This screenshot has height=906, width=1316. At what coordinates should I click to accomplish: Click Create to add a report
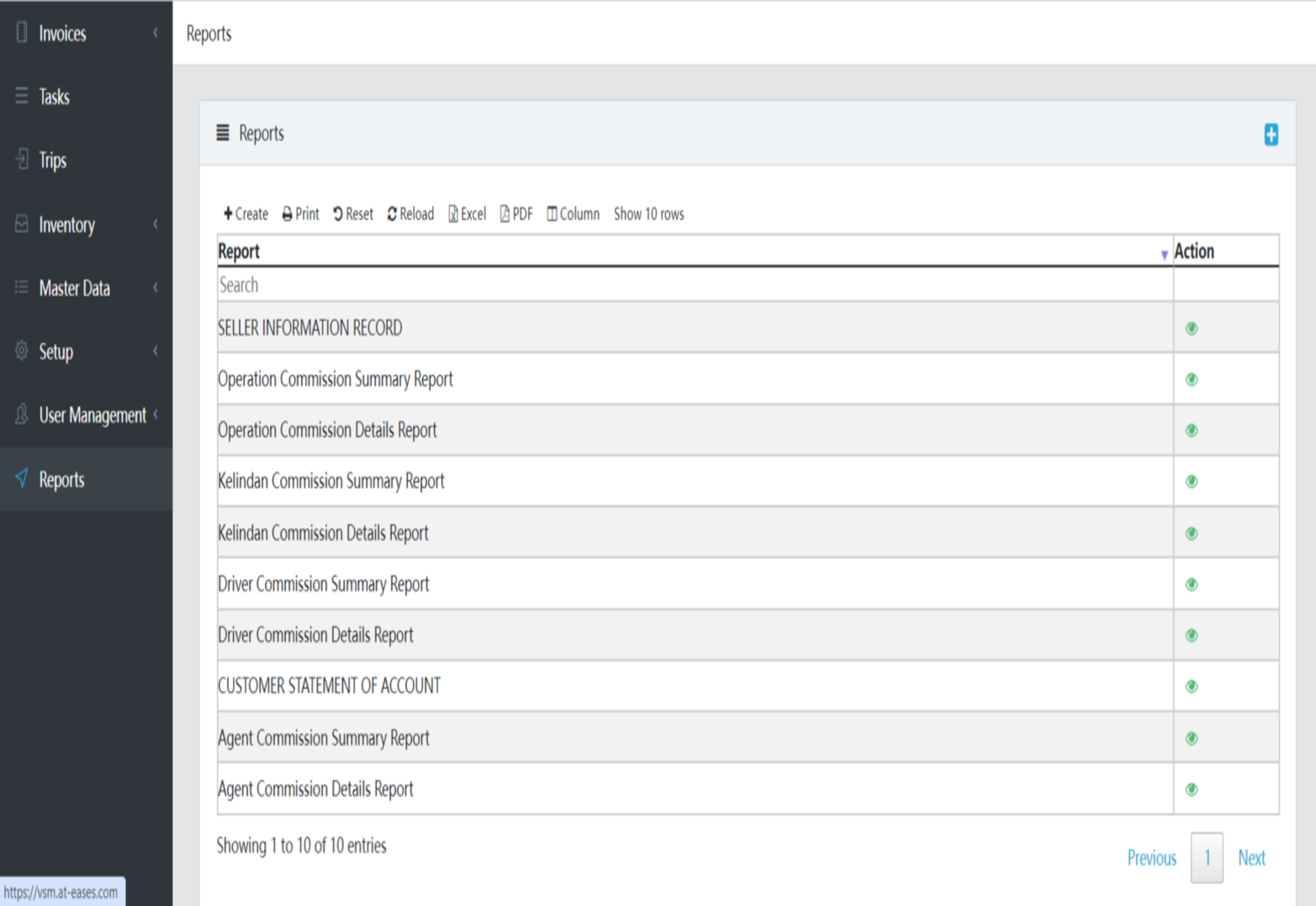(x=246, y=214)
